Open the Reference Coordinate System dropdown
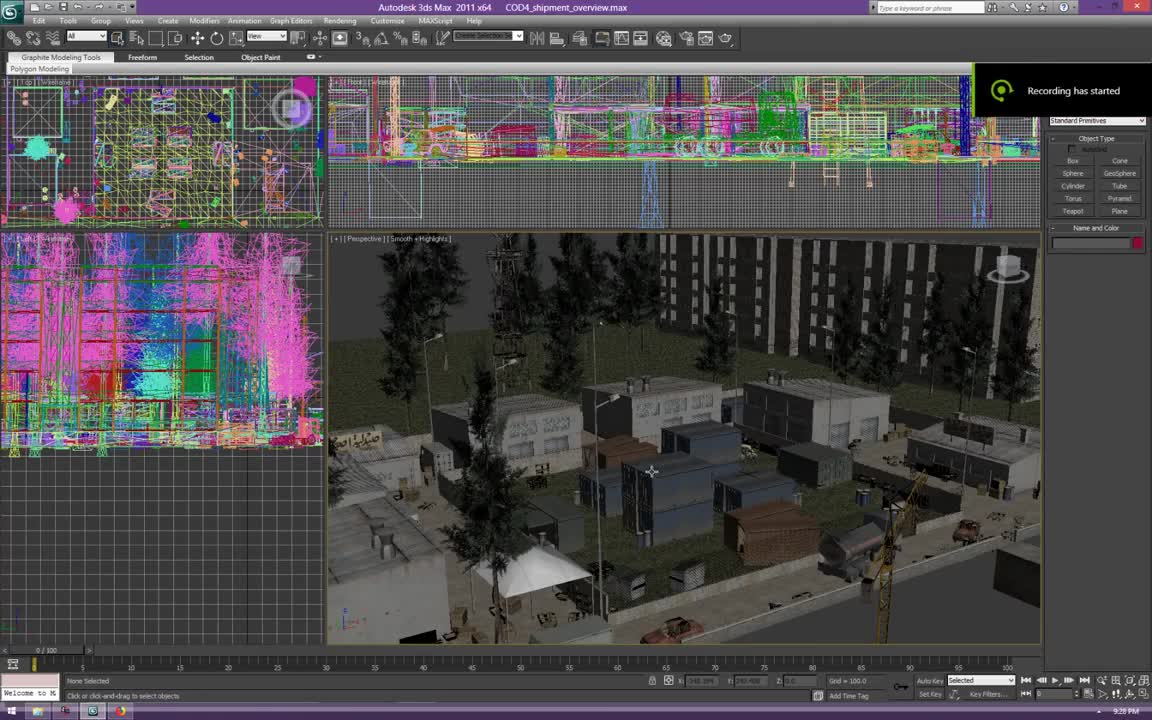1152x720 pixels. pos(265,38)
